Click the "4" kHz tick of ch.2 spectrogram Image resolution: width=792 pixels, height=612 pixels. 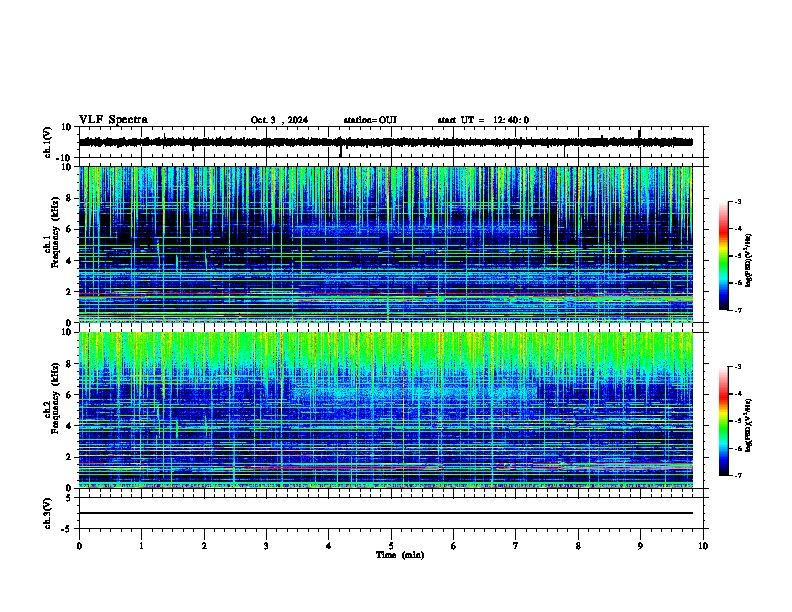(x=69, y=426)
